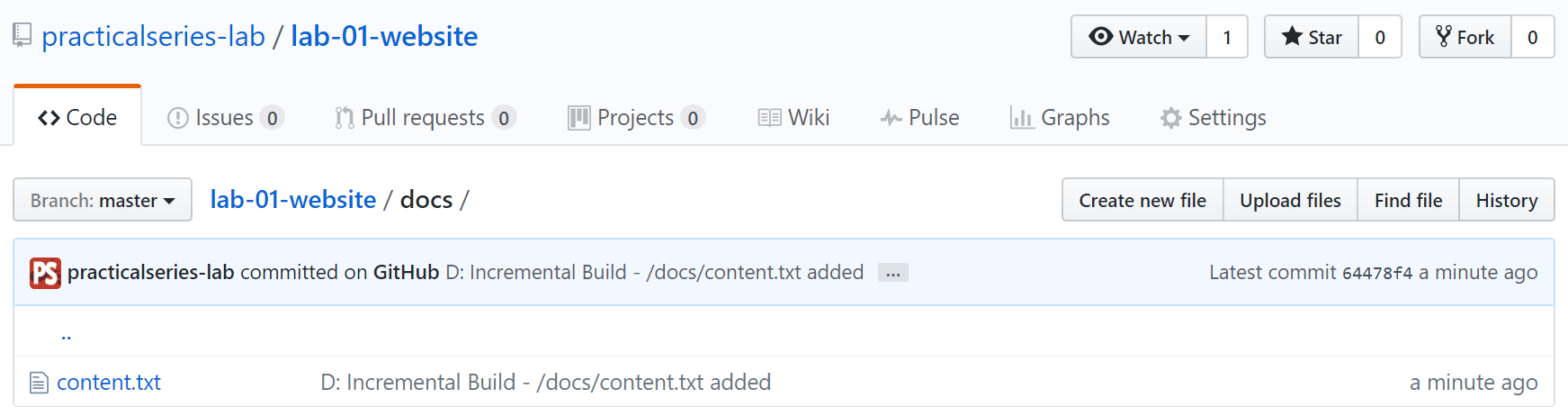
Task: Switch to the Issues tab
Action: click(226, 118)
